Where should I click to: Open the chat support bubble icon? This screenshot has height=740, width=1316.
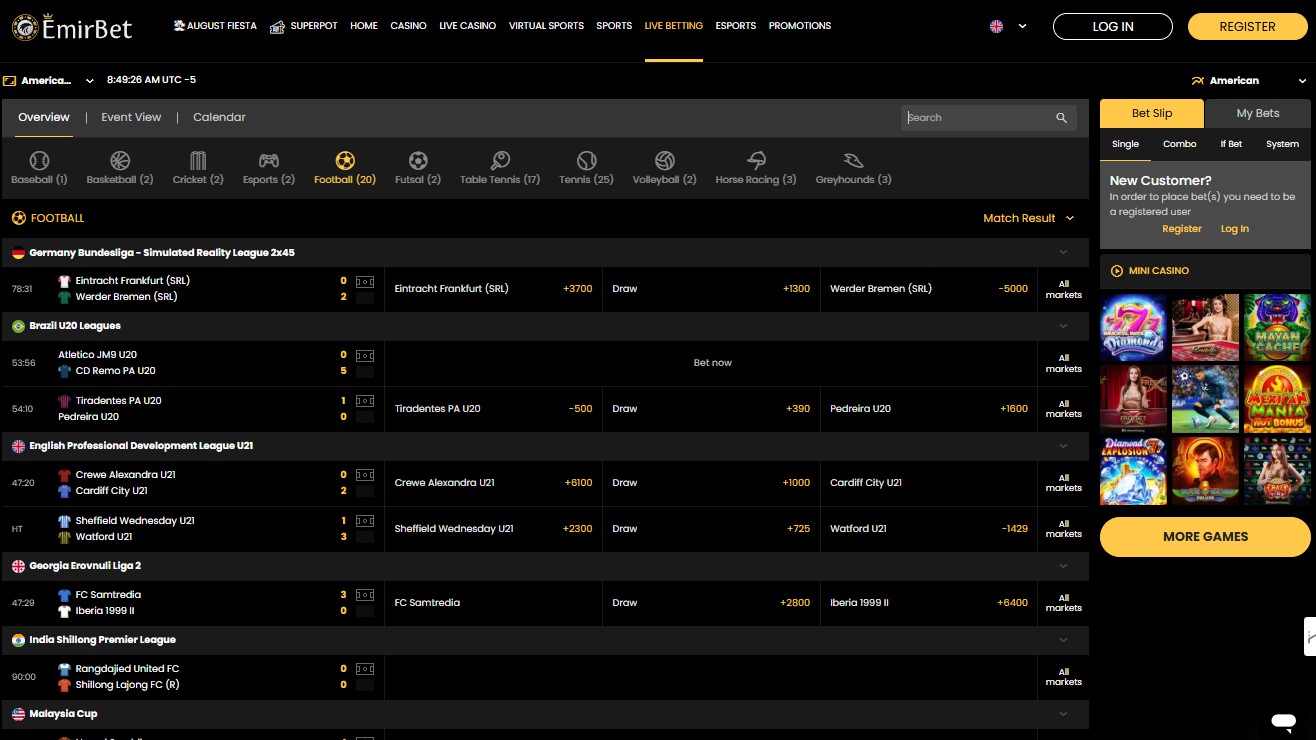[1284, 720]
